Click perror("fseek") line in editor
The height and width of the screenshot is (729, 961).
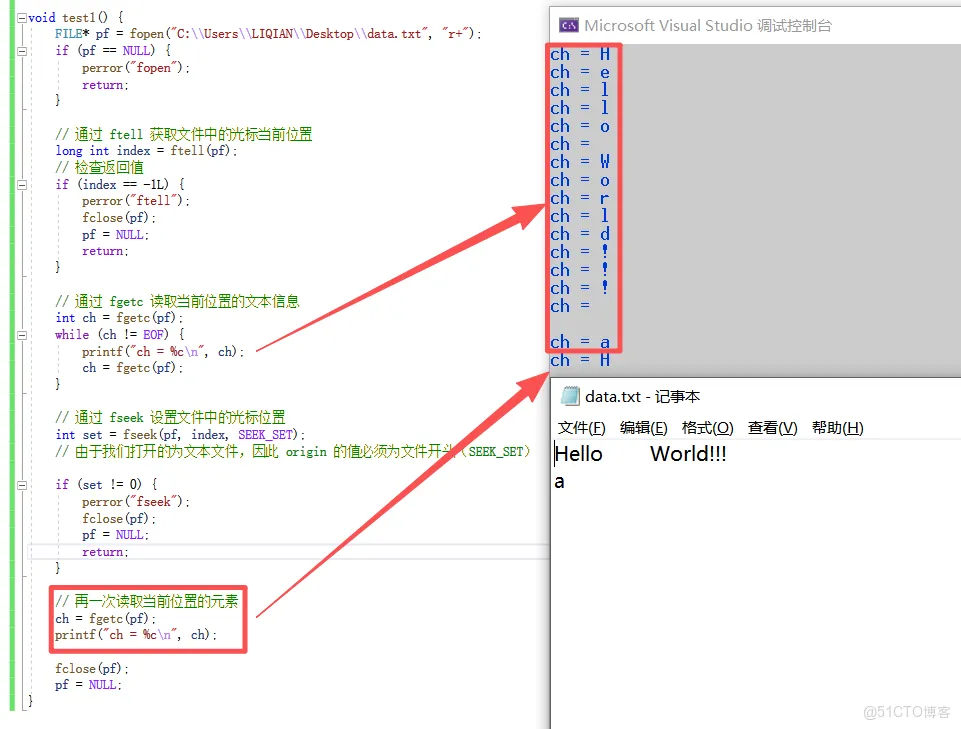coord(136,502)
